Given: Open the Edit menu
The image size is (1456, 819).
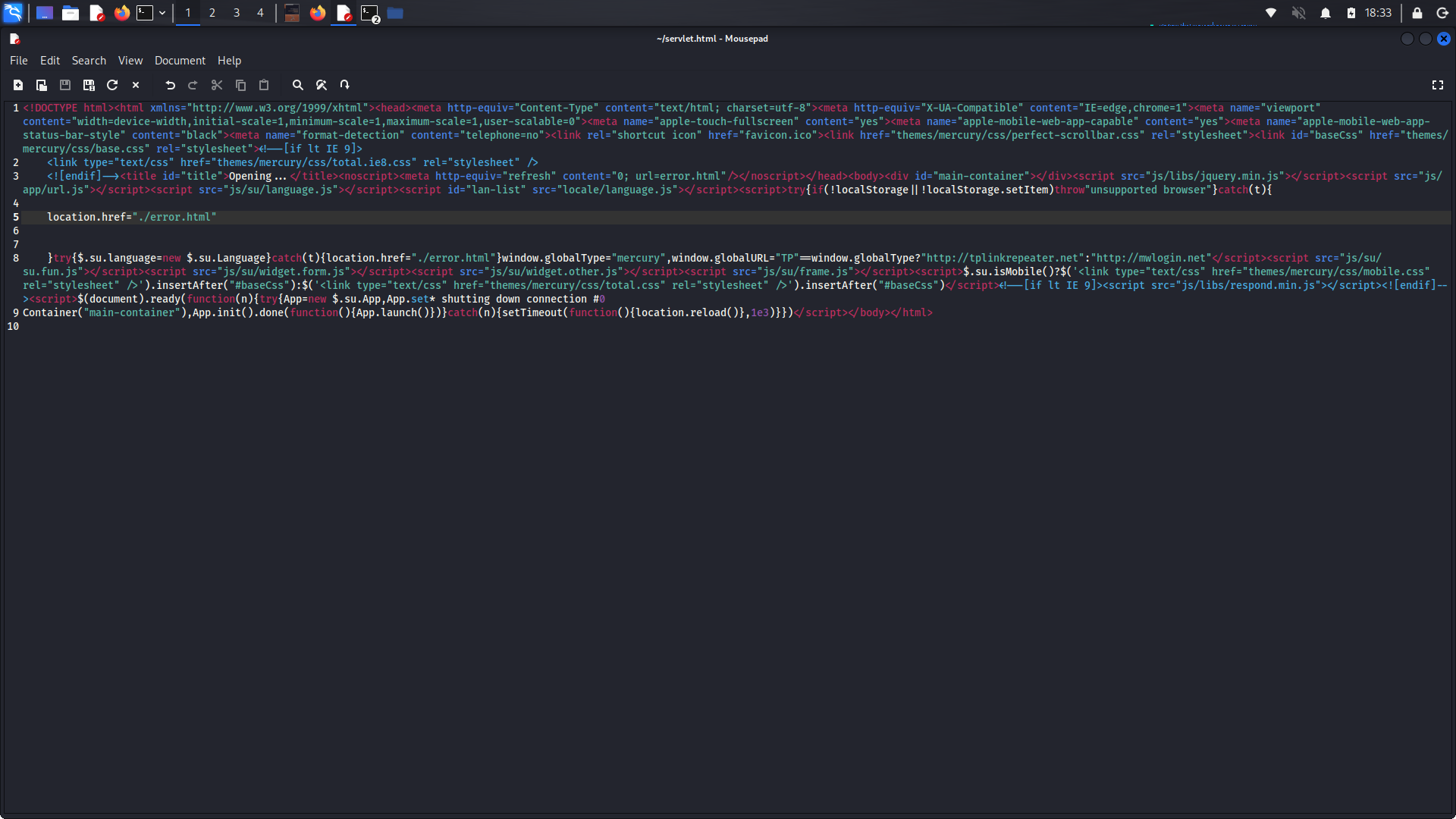Looking at the screenshot, I should coord(50,61).
